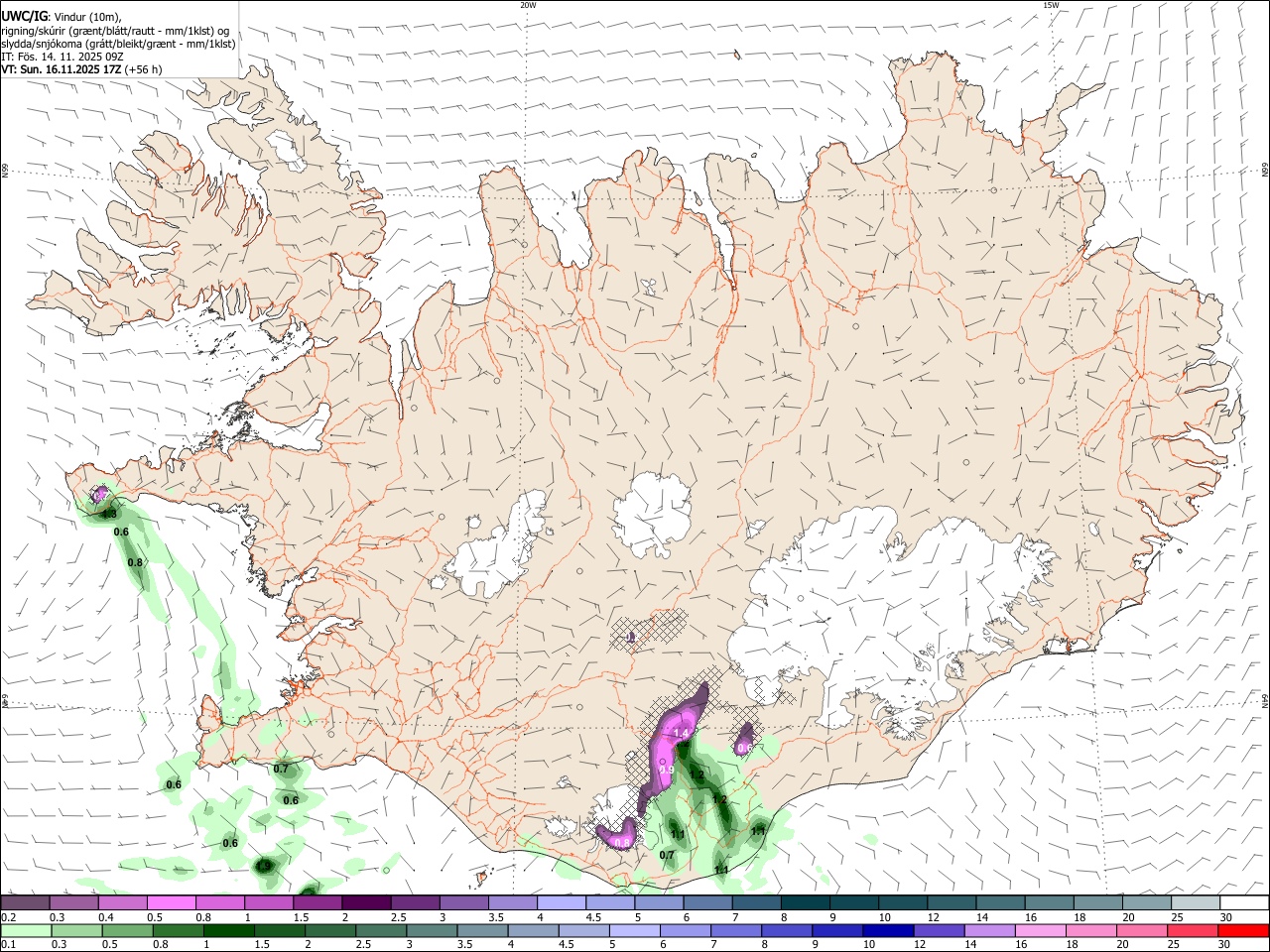Viewport: 1270px width, 952px height.
Task: Click the "0.4" label on the snow scale
Action: click(x=105, y=917)
